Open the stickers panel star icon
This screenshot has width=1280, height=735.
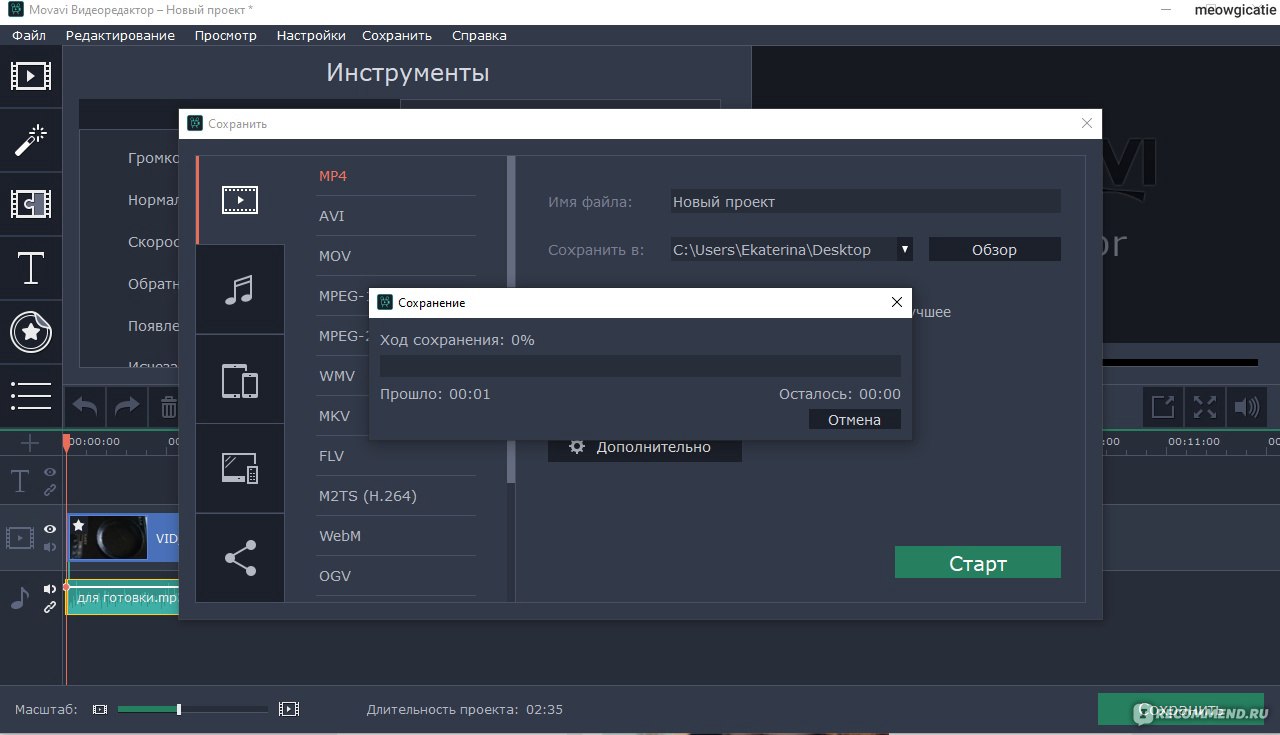30,332
